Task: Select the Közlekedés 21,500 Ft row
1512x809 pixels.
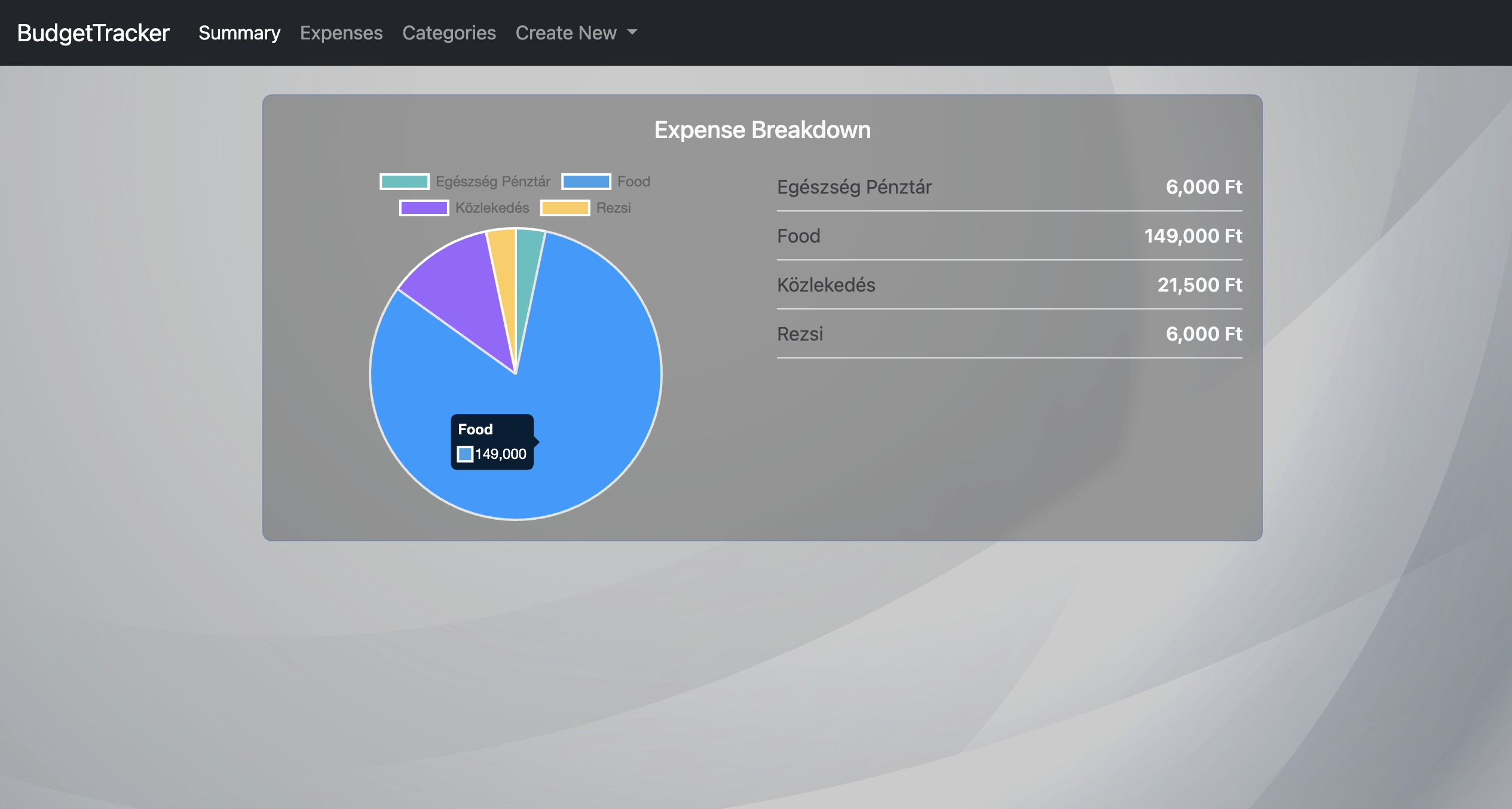Action: [x=1009, y=285]
